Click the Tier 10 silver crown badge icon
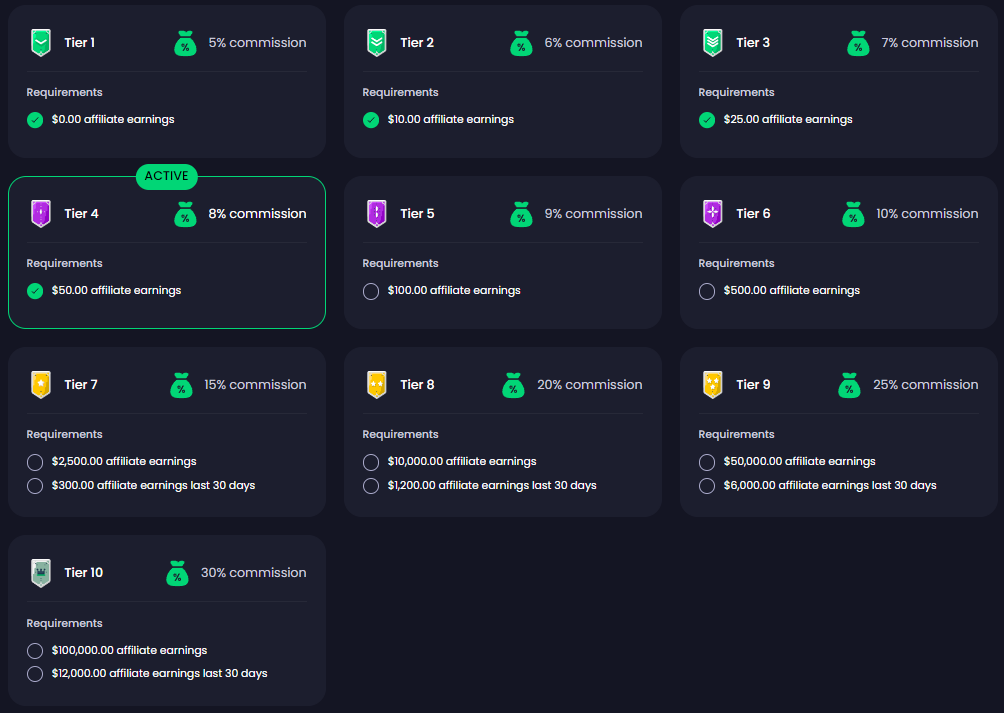Image resolution: width=1004 pixels, height=713 pixels. 40,573
